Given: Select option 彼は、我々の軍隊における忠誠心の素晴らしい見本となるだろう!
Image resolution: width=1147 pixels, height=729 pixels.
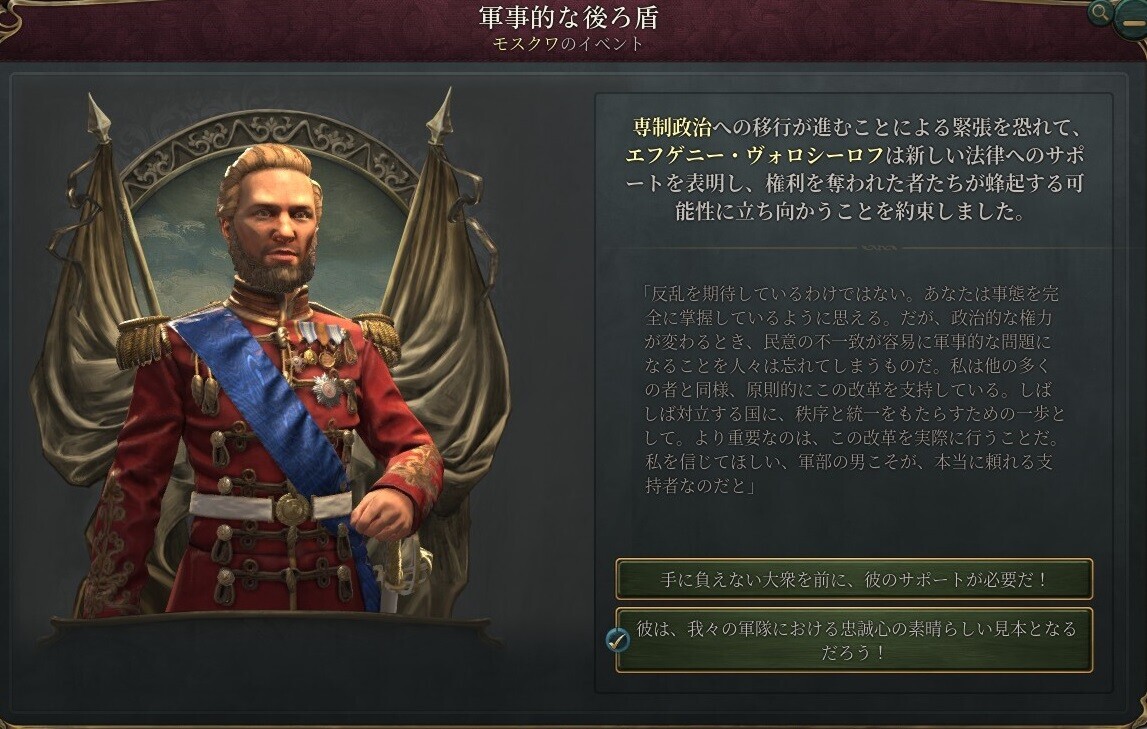Looking at the screenshot, I should [x=854, y=640].
